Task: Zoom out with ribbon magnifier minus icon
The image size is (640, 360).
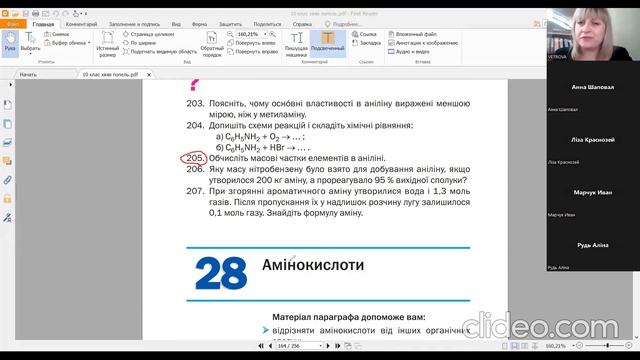Action: (x=230, y=34)
